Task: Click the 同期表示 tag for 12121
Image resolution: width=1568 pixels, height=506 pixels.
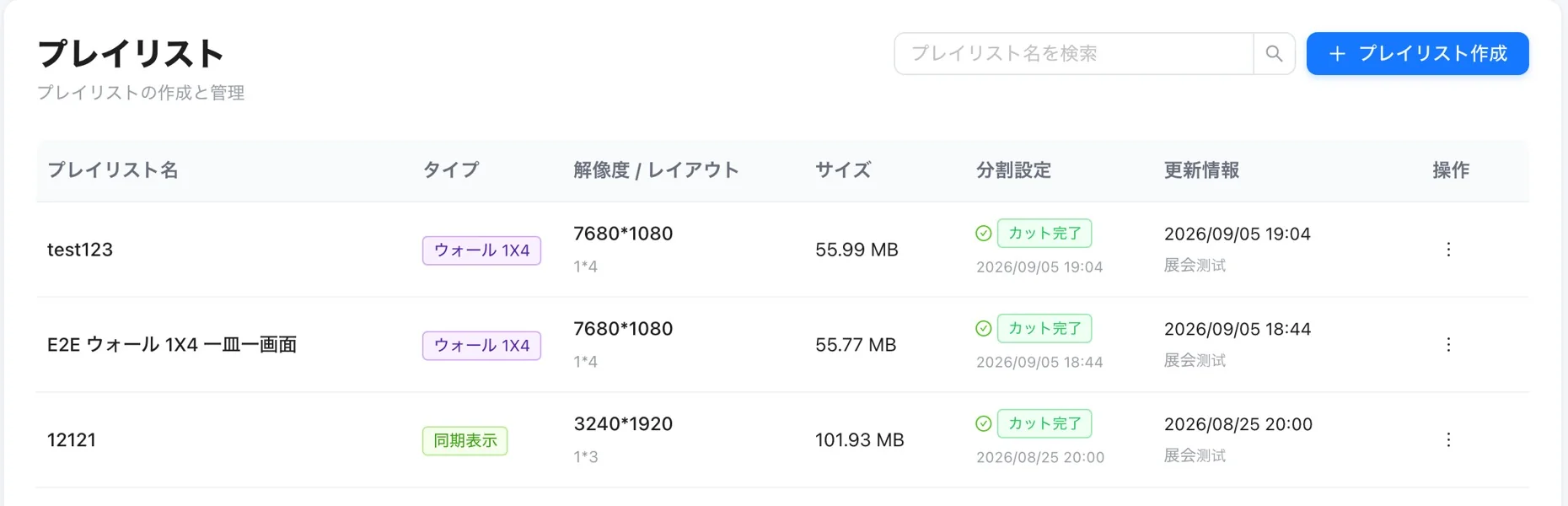Action: point(465,441)
